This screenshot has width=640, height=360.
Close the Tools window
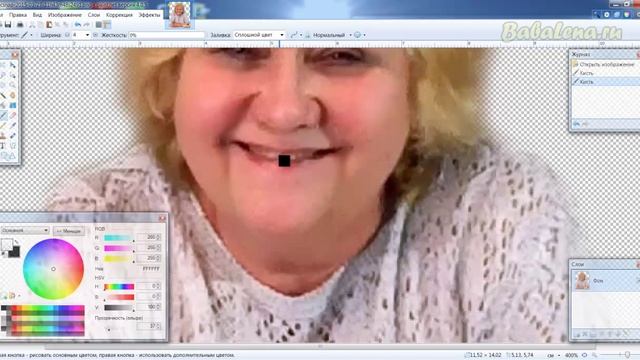pos(15,54)
